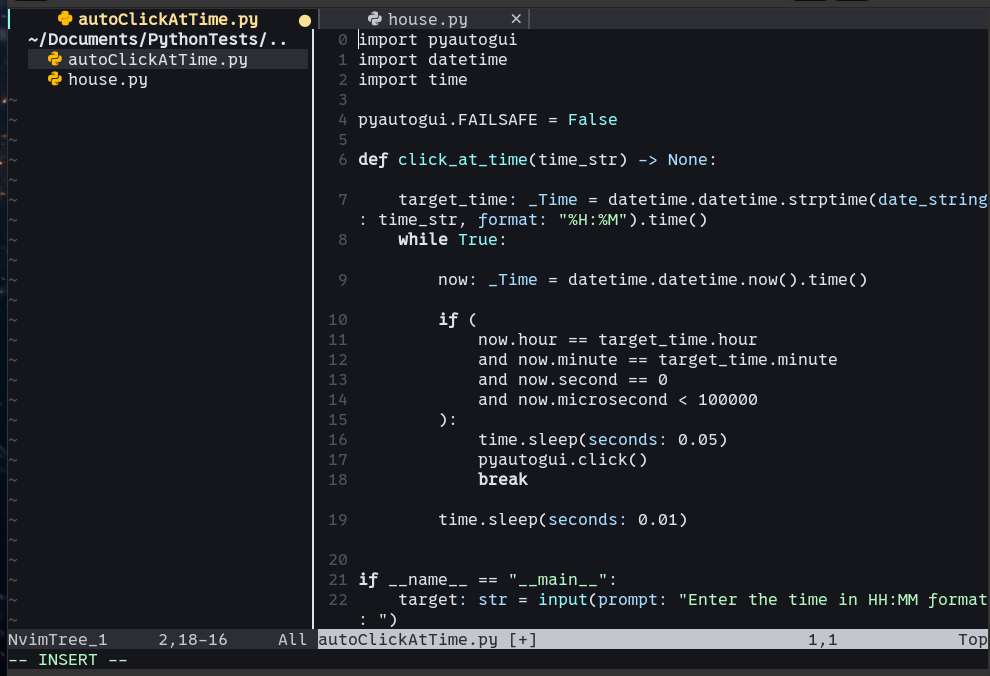Viewport: 990px width, 676px height.
Task: Open autoClickAtTime.py in the file tree
Action: click(x=157, y=59)
